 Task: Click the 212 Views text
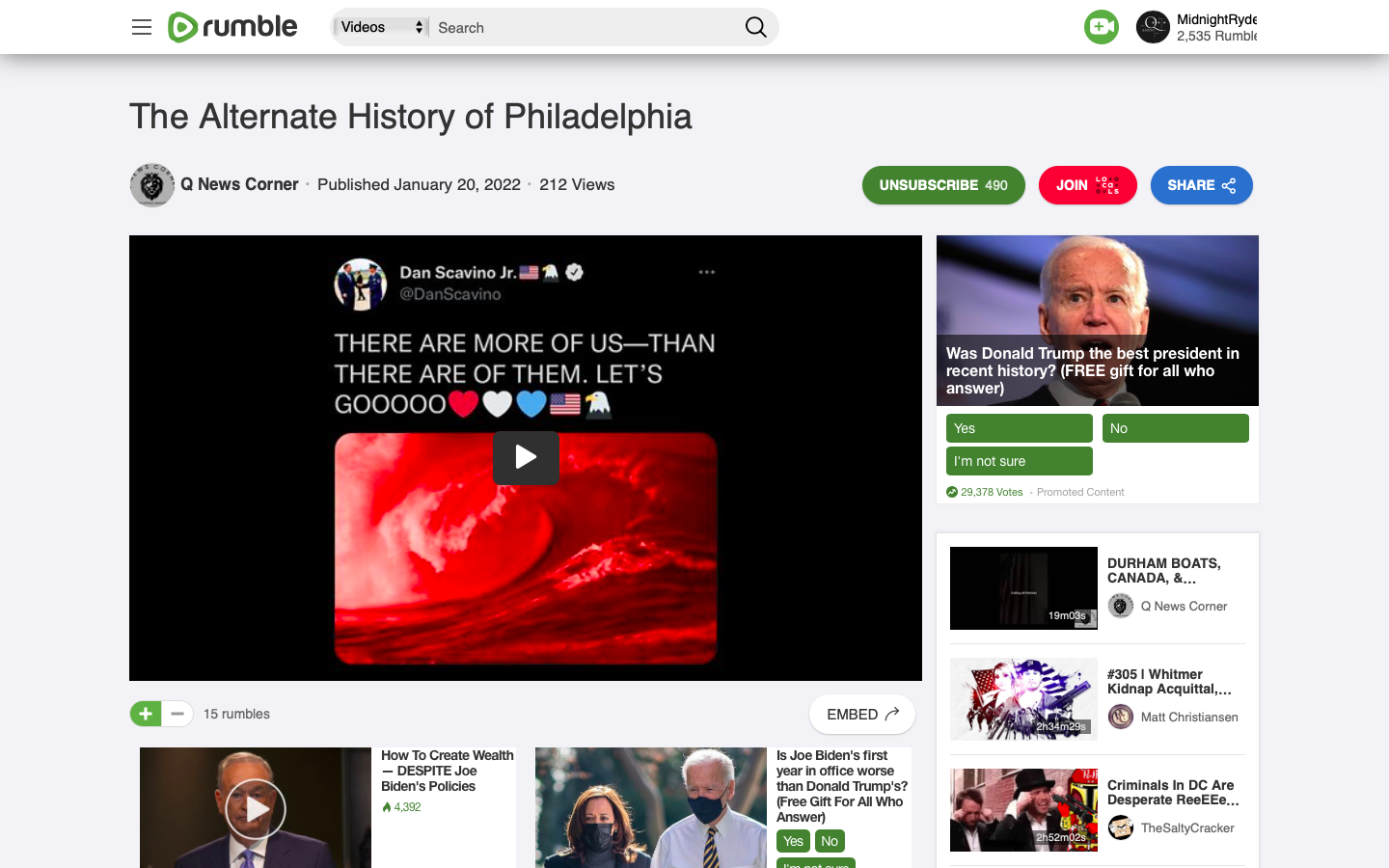click(577, 184)
